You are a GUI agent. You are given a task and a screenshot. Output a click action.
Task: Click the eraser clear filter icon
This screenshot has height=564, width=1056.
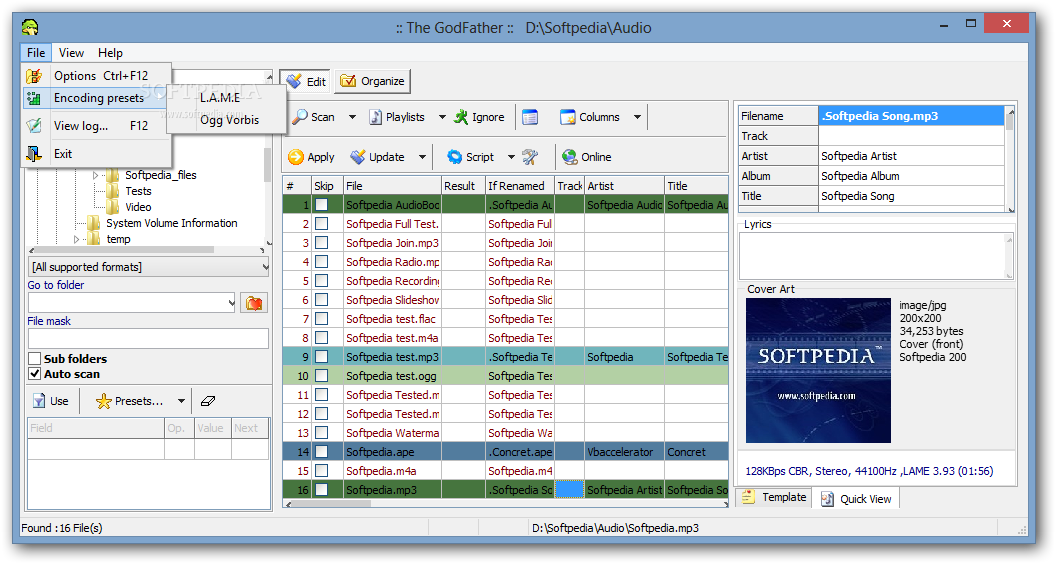point(208,402)
